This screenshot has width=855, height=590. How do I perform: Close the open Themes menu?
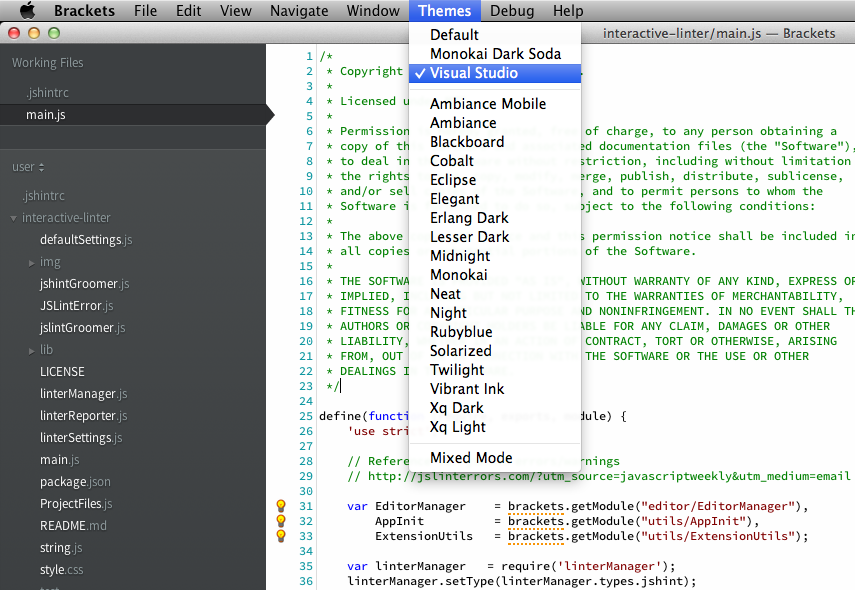pos(444,11)
